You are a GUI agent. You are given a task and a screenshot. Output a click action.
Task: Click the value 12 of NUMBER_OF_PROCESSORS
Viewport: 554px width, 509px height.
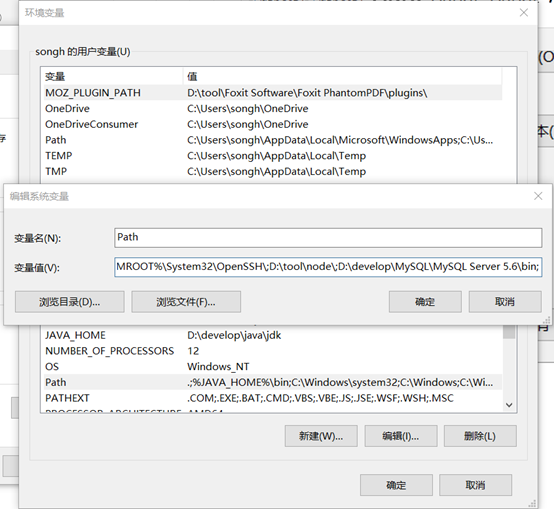[193, 351]
